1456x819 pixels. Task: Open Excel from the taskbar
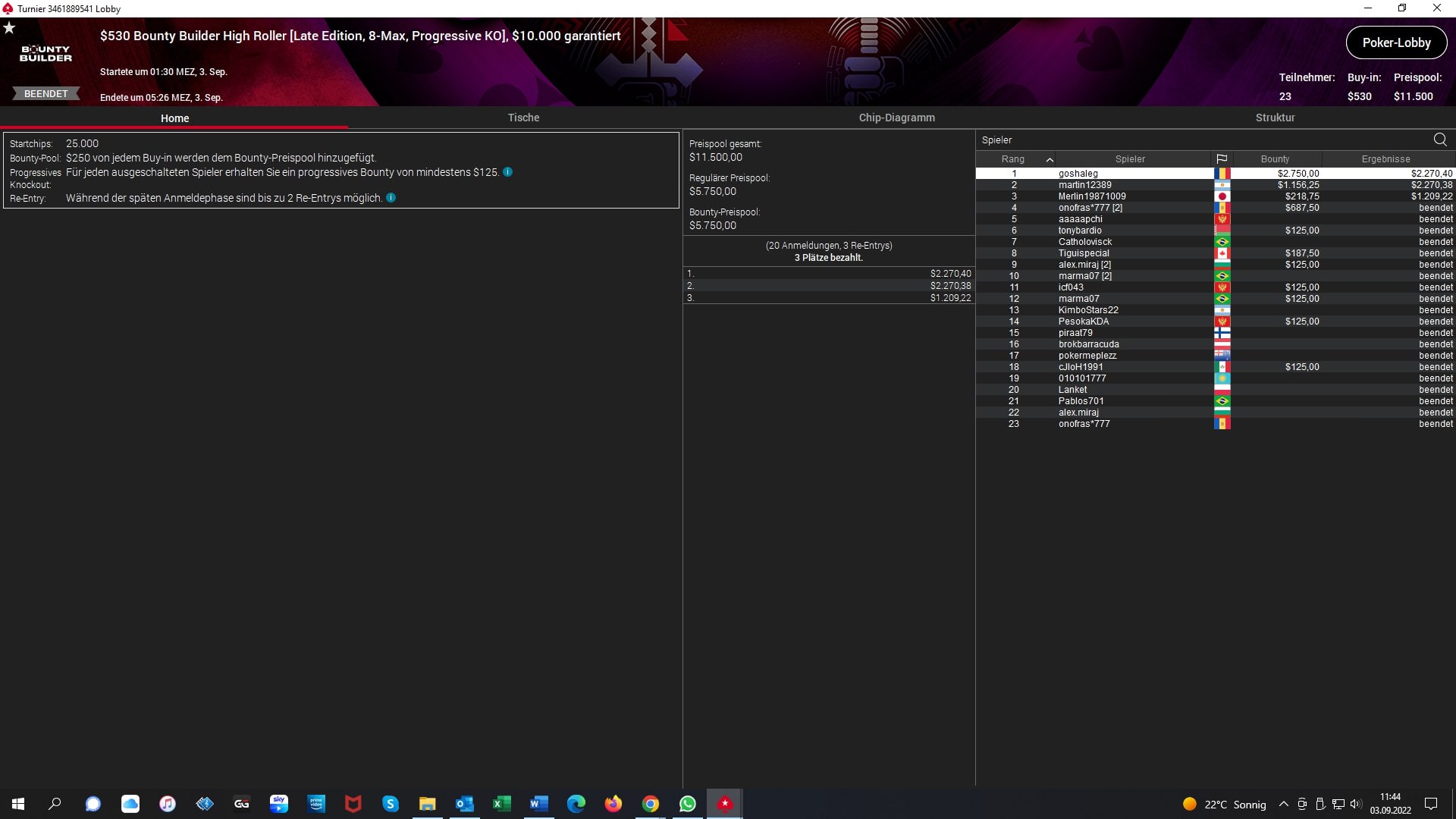[501, 804]
